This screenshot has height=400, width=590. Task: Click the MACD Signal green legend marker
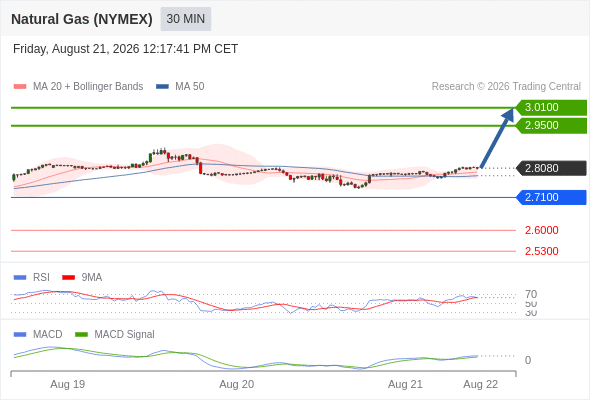click(81, 335)
